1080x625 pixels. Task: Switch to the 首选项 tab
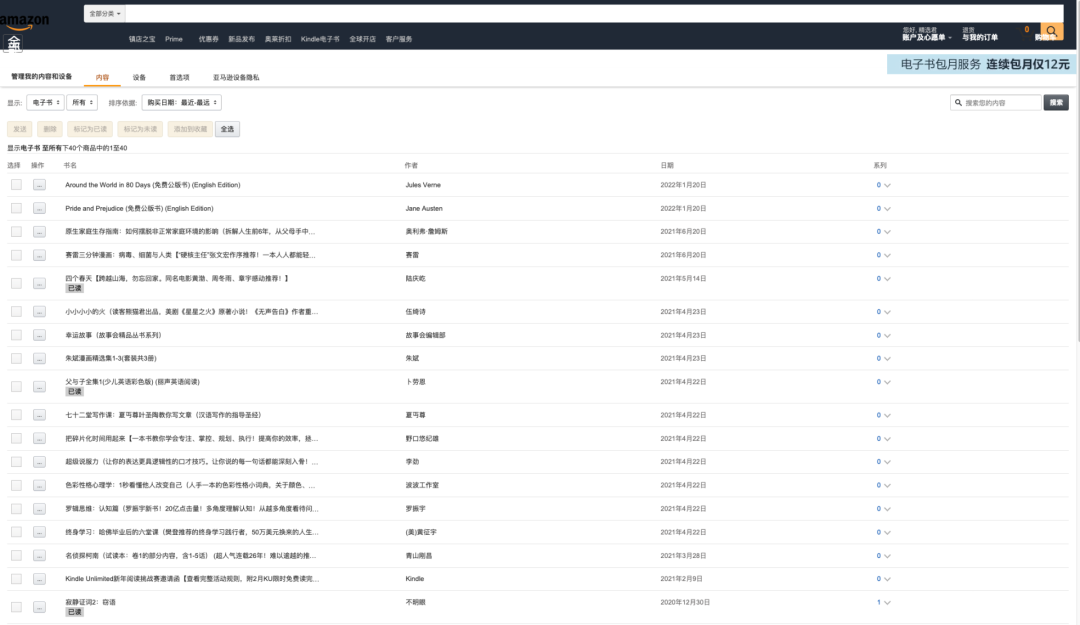[179, 77]
